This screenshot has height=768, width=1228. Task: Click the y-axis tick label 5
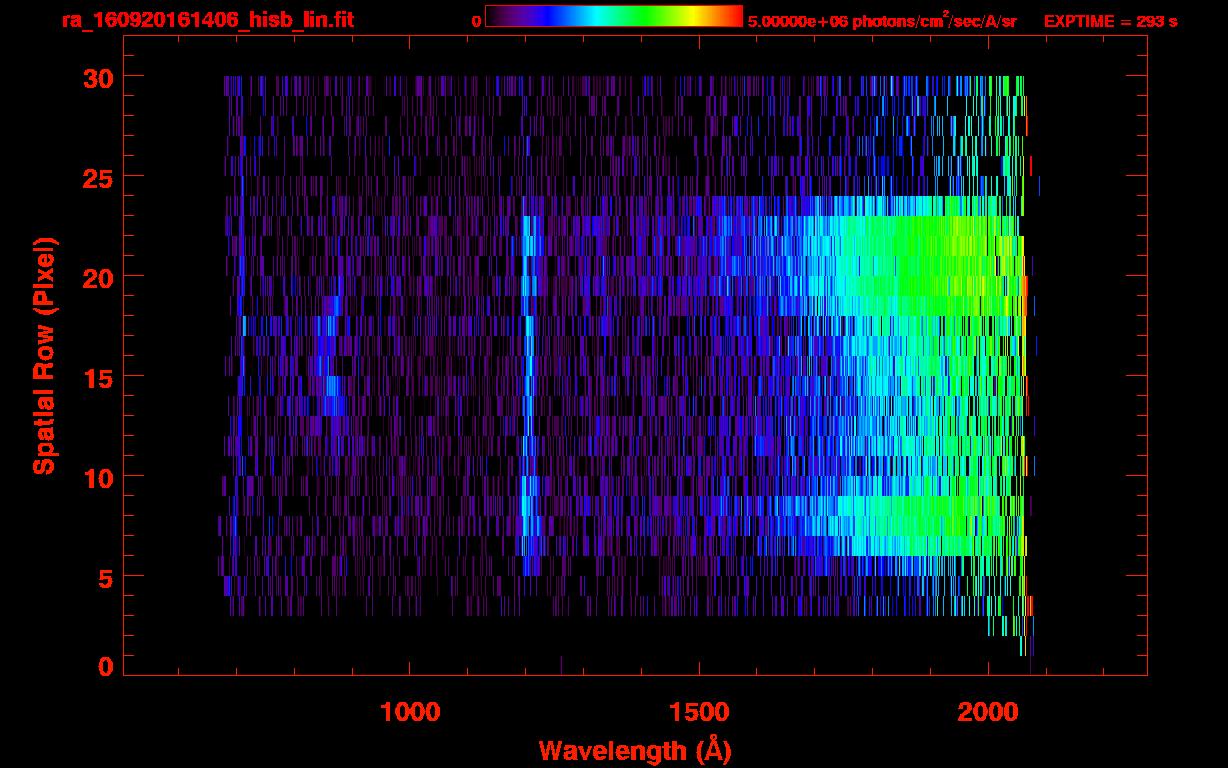[104, 577]
